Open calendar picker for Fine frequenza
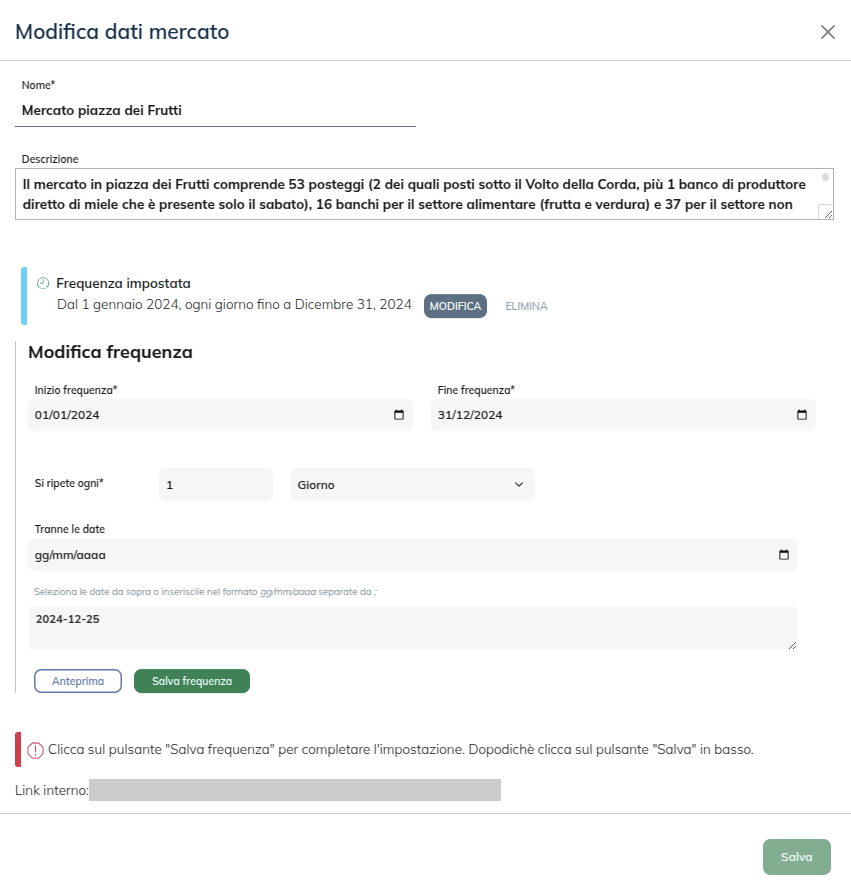Image resolution: width=851 pixels, height=886 pixels. [802, 415]
